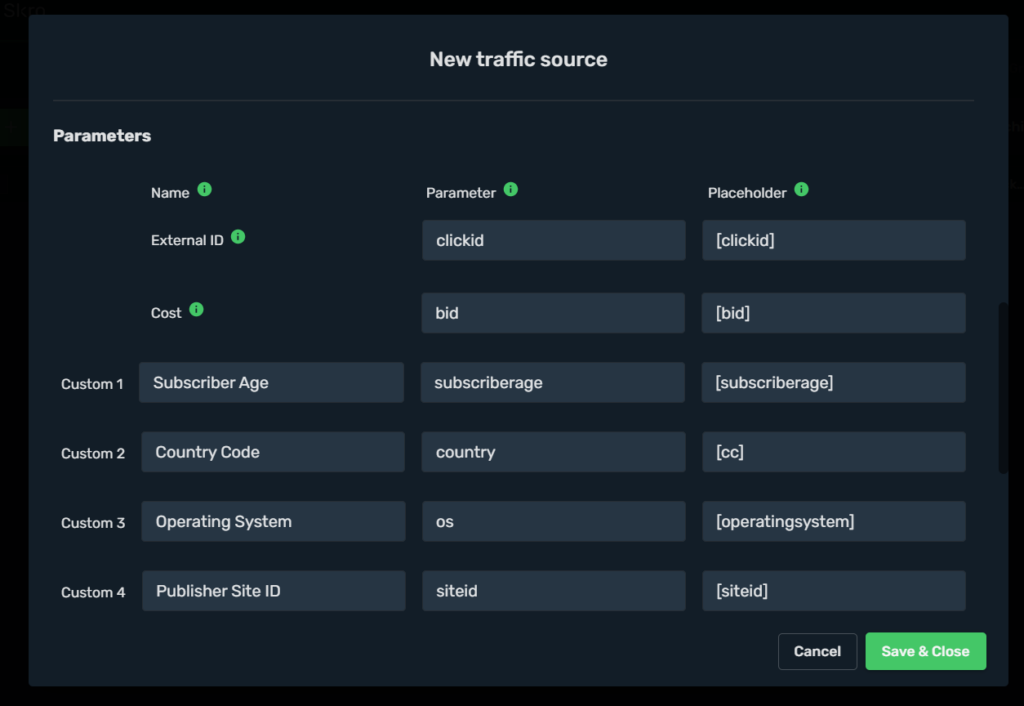Click the Operating System name field
This screenshot has width=1024, height=706.
point(273,521)
